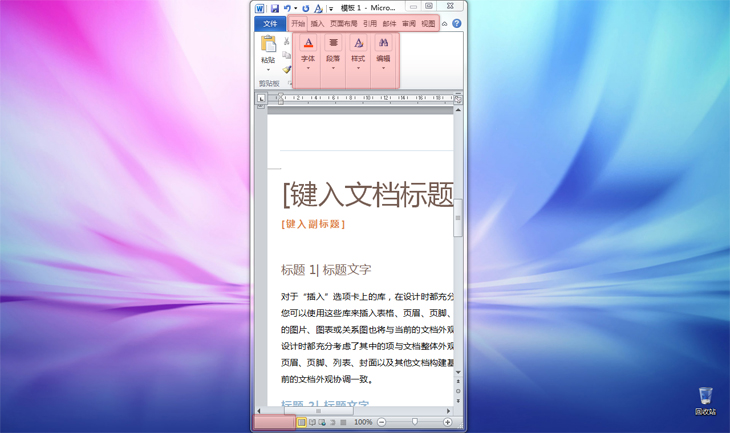The image size is (730, 433).
Task: Click the Format Painter brush icon
Action: point(287,70)
